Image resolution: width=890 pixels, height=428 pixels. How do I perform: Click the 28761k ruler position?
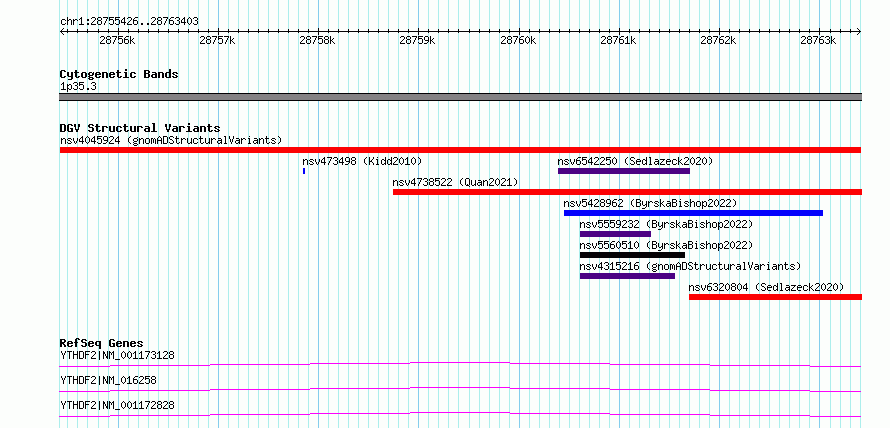619,41
